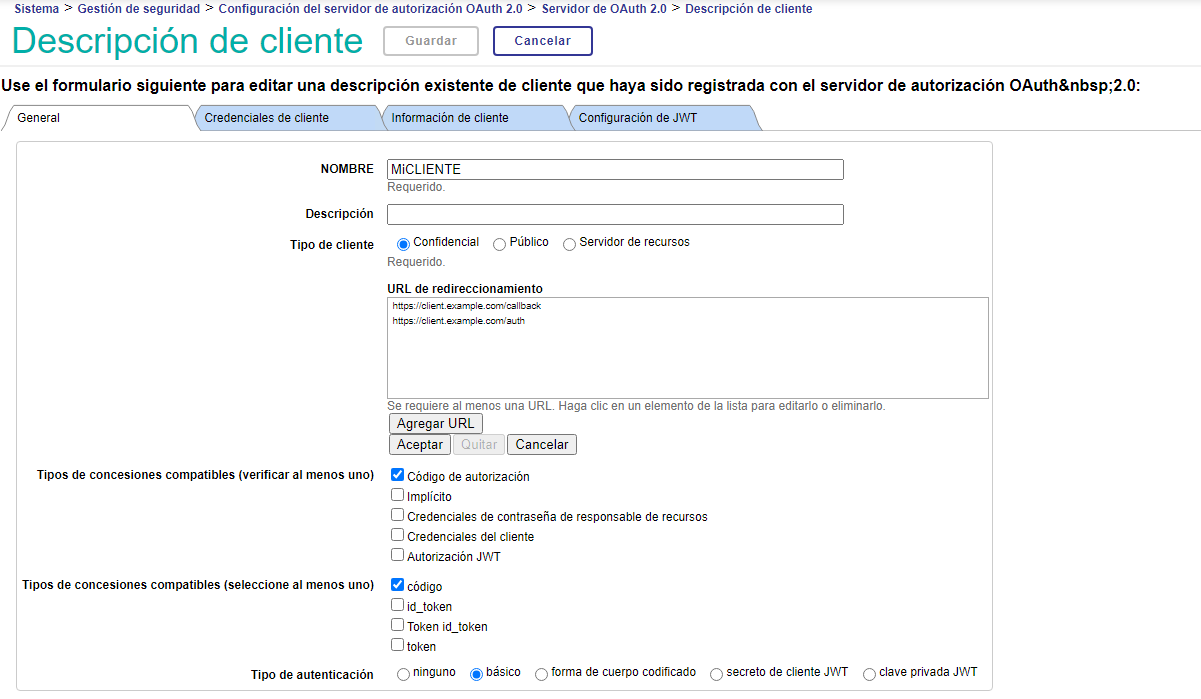Select the callback redirect URL entry
Viewport: 1201px width, 699px height.
466,306
